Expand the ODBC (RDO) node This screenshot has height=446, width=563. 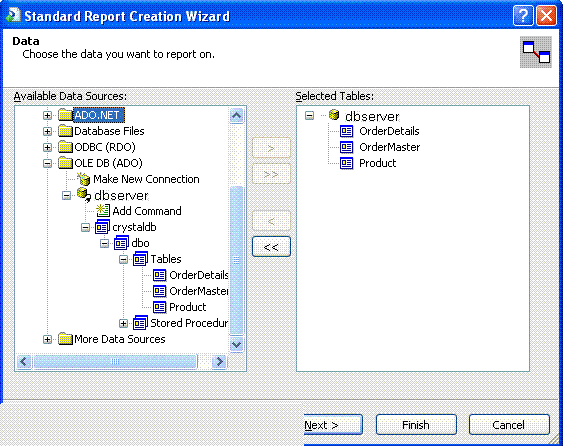tap(47, 147)
